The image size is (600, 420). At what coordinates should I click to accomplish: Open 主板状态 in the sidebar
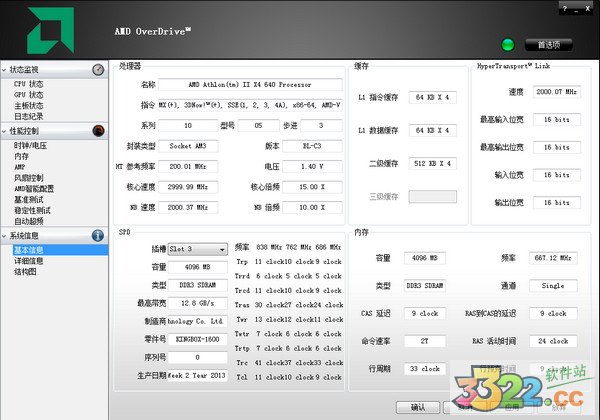[x=29, y=106]
